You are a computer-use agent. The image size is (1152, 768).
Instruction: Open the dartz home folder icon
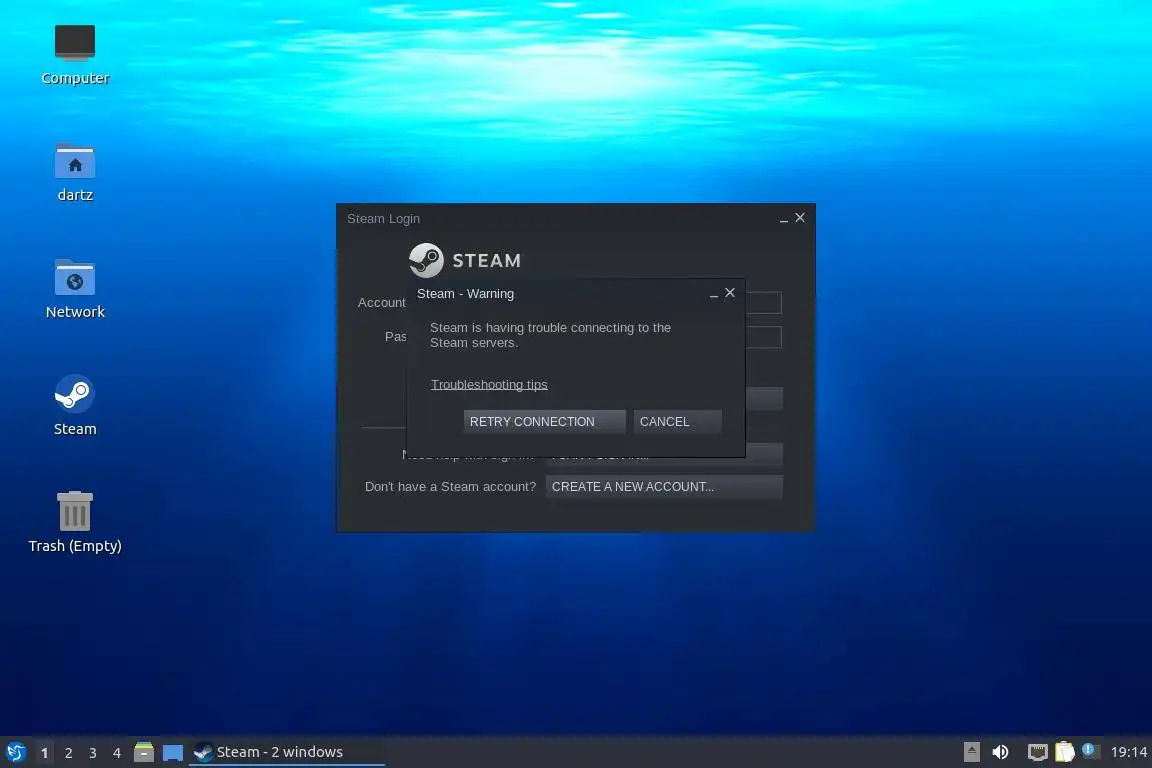pyautogui.click(x=75, y=172)
